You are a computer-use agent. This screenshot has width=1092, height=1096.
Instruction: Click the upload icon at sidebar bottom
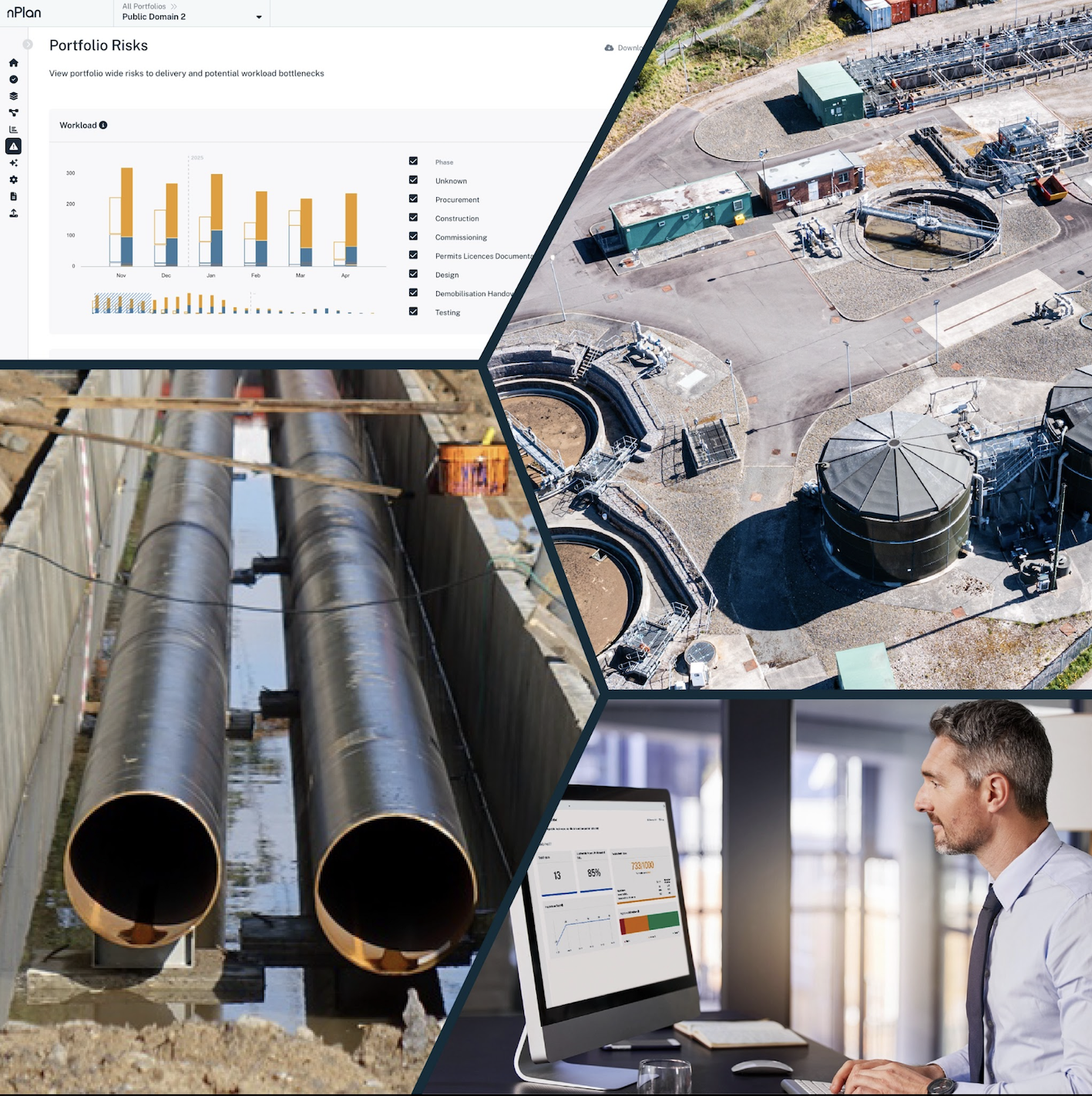13,213
